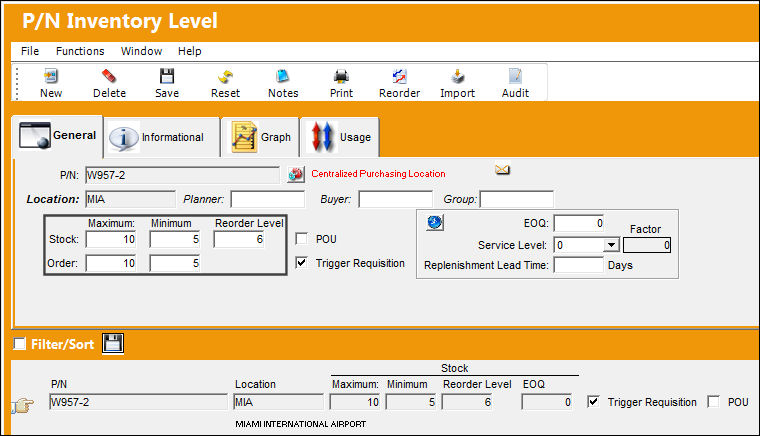The width and height of the screenshot is (760, 436).
Task: Click the envelope mail icon
Action: pos(502,170)
